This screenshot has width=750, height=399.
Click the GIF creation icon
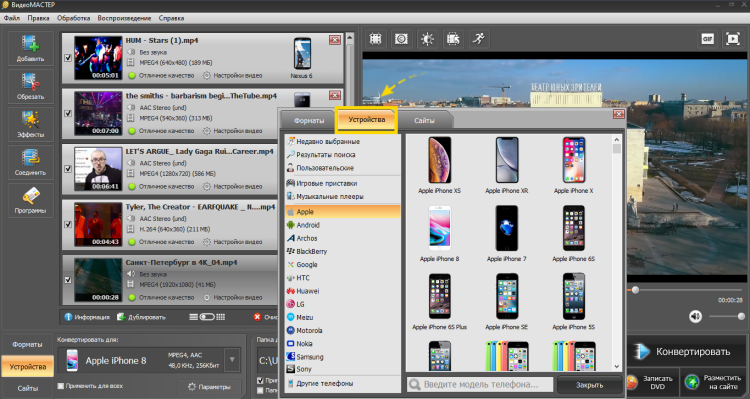click(x=707, y=39)
